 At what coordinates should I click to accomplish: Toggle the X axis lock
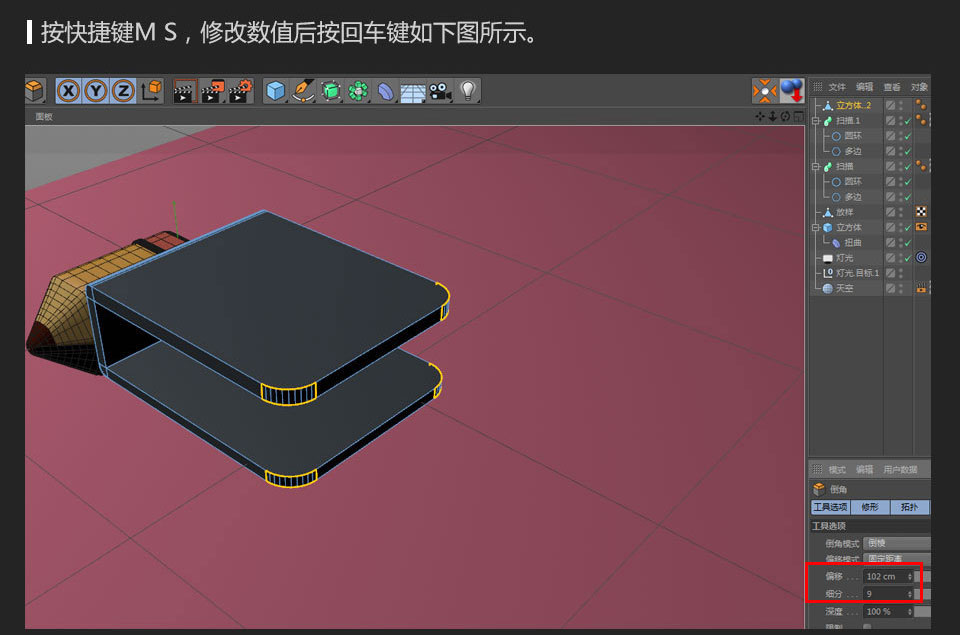coord(68,91)
